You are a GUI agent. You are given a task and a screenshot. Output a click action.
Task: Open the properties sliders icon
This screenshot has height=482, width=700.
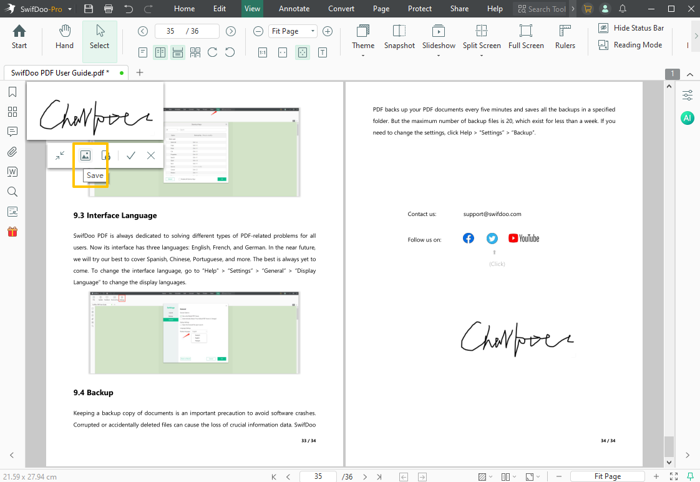tap(688, 95)
